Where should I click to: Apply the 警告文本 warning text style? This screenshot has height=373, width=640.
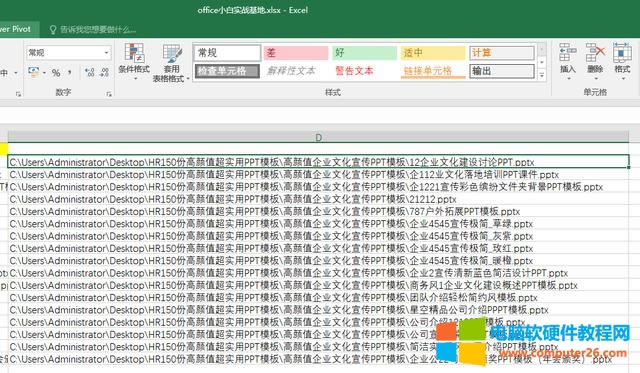(364, 71)
